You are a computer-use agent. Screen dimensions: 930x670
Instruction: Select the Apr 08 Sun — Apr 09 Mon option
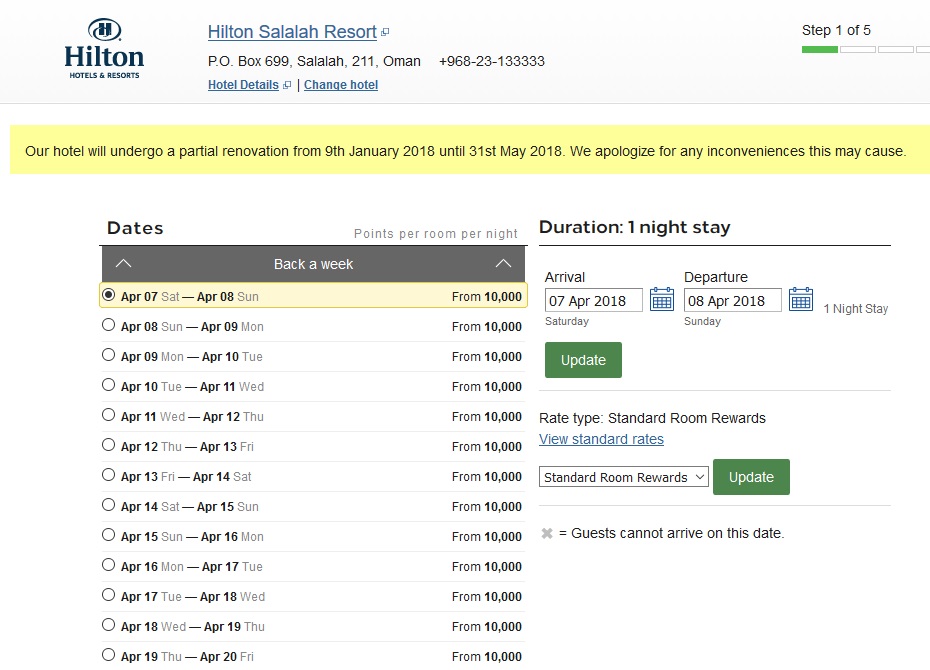(109, 325)
